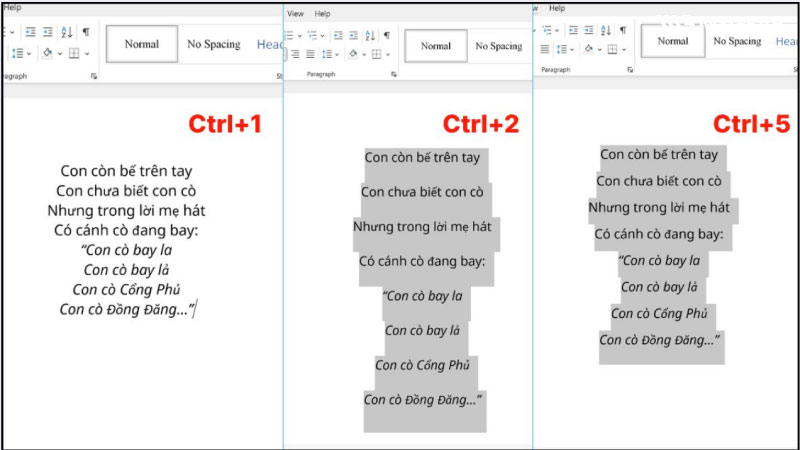Expand Line Spacing dropdown arrow in the Ctrl+5 panel
The width and height of the screenshot is (800, 450).
(572, 49)
